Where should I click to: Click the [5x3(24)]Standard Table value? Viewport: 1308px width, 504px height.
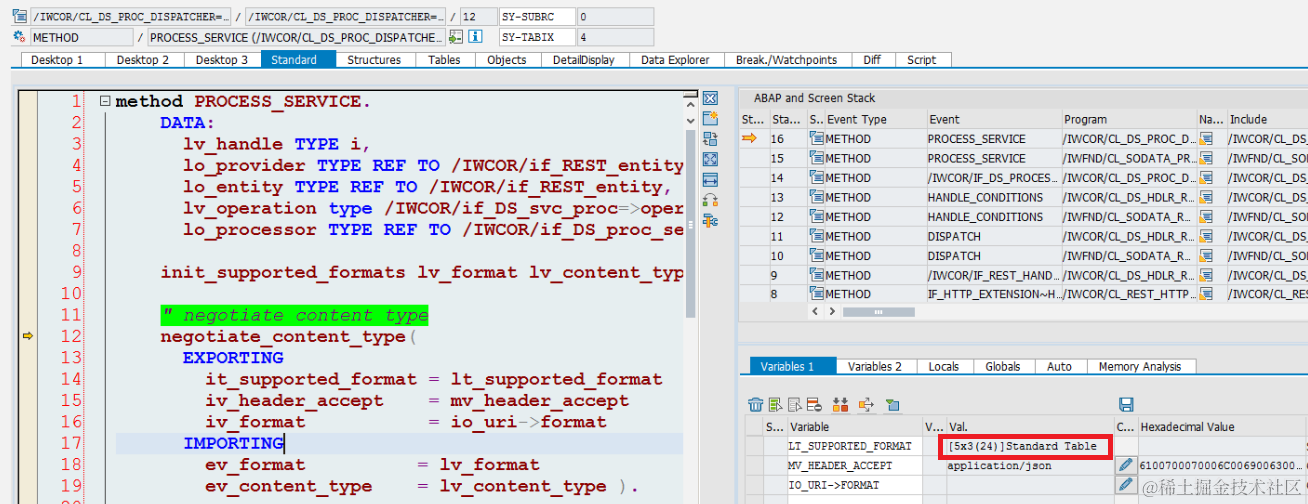[1023, 446]
